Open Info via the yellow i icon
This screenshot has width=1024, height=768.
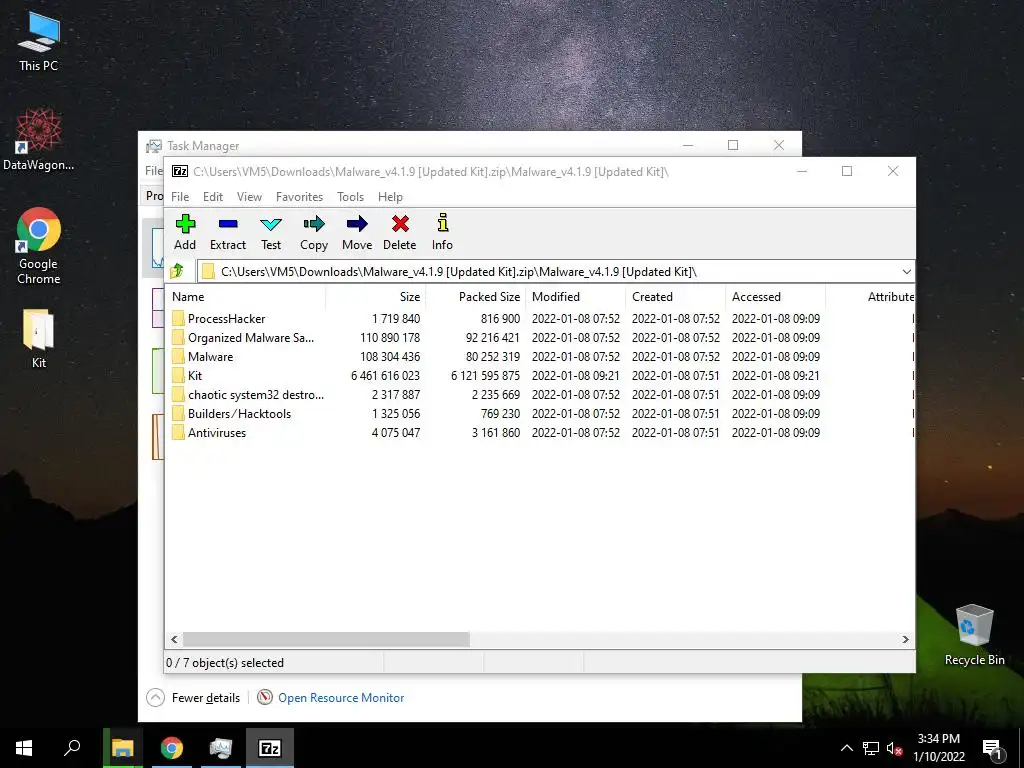coord(443,223)
